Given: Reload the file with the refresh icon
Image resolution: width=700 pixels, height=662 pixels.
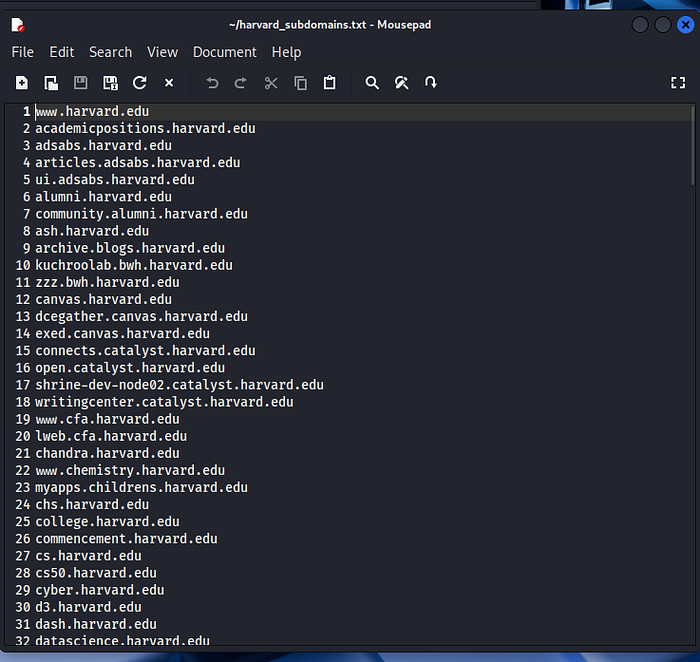Looking at the screenshot, I should point(140,83).
